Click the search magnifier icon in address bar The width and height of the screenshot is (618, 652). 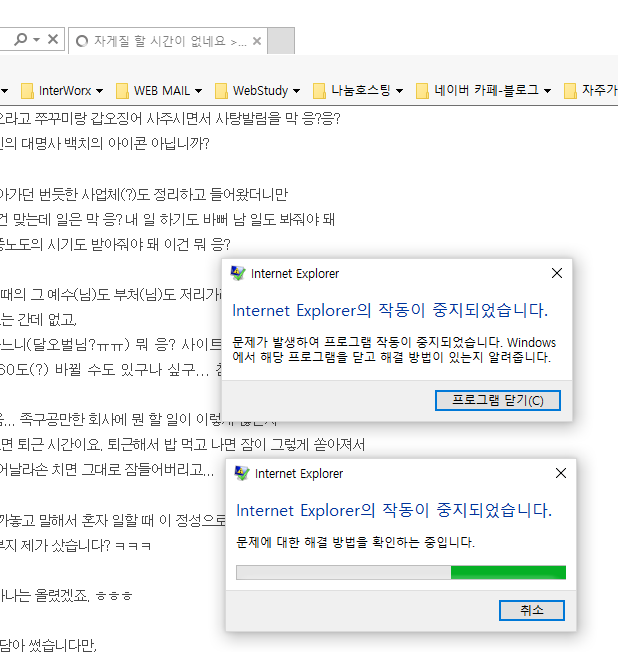20,40
